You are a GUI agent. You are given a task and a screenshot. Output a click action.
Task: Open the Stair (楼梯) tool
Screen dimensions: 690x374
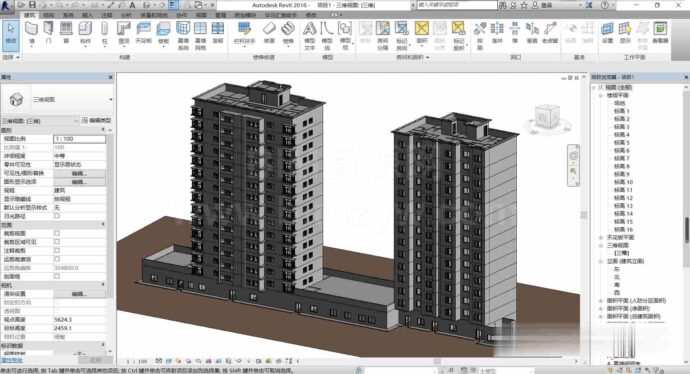pos(288,34)
